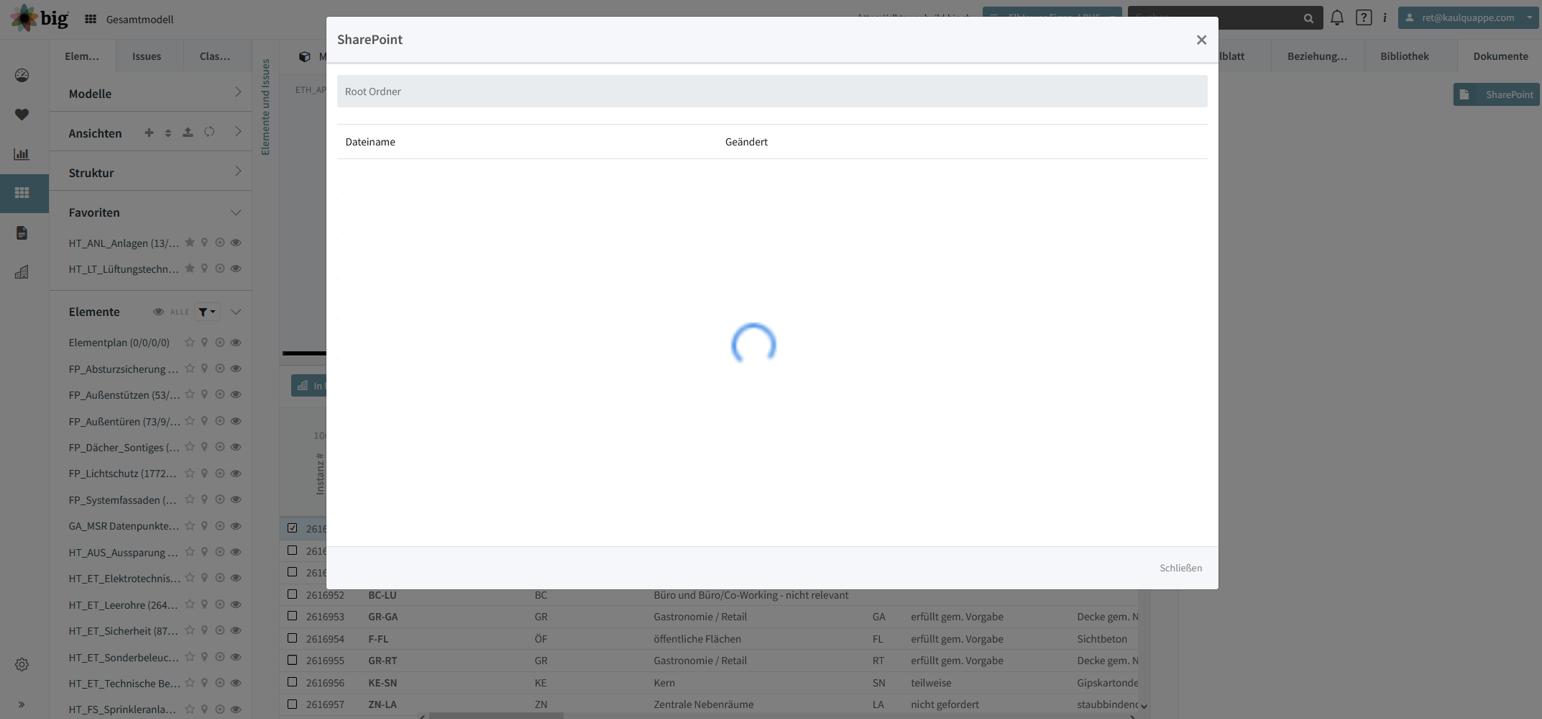Click the apps grid icon beside Gesamtmodell
This screenshot has width=1542, height=719.
tap(90, 19)
